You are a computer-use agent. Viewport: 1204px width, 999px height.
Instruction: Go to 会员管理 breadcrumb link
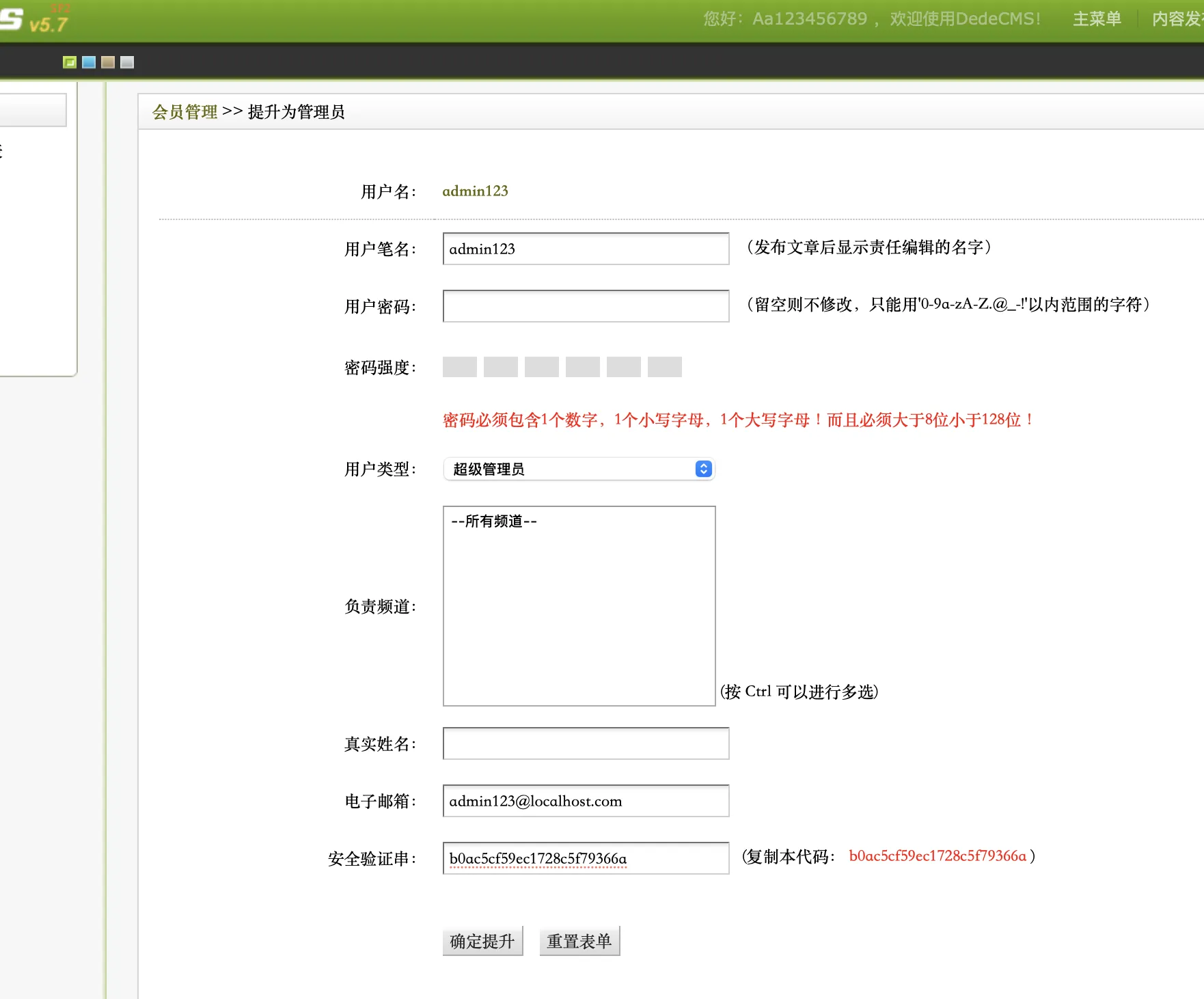point(184,112)
